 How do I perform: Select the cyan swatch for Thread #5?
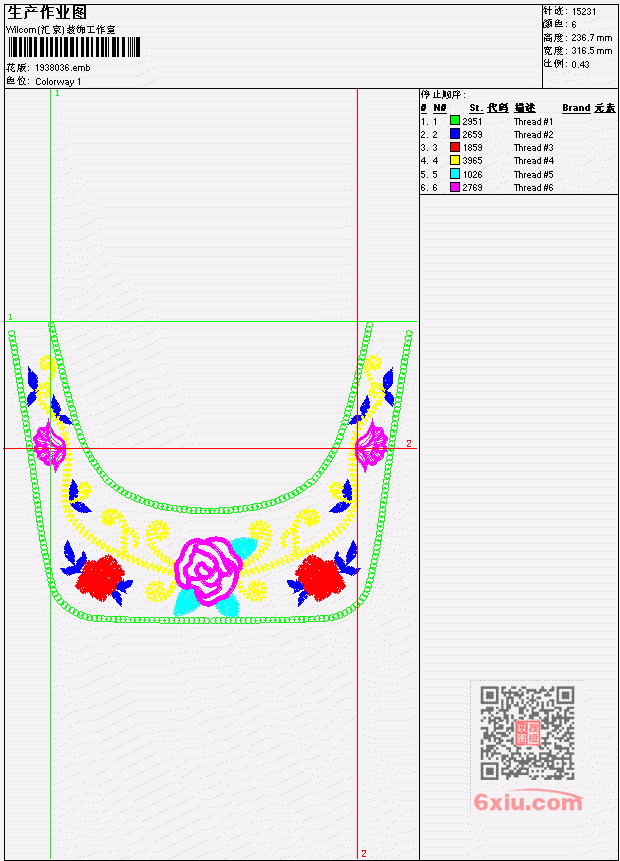[455, 174]
